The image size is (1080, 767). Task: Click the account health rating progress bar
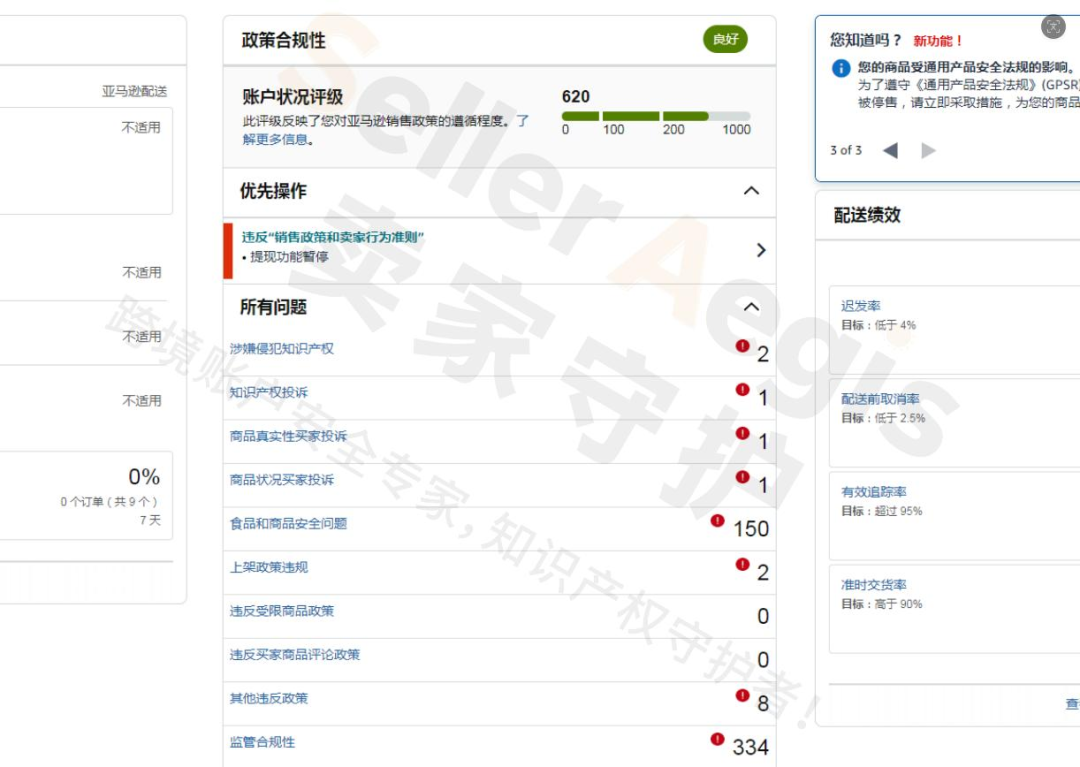pyautogui.click(x=656, y=116)
